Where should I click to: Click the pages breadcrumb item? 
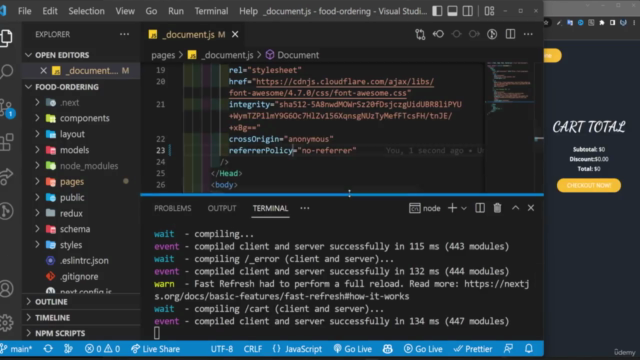pyautogui.click(x=163, y=55)
